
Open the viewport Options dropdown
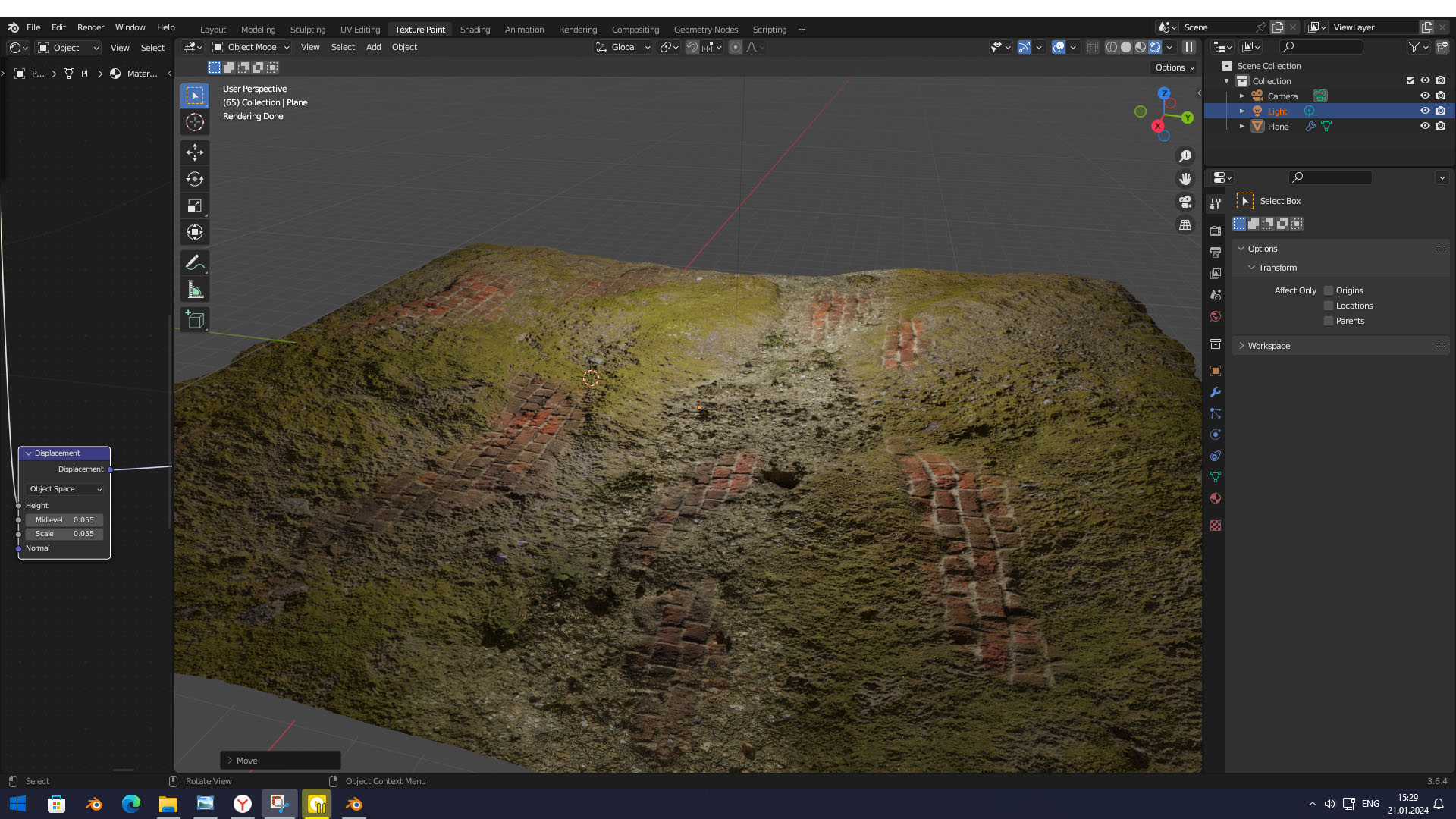point(1175,67)
